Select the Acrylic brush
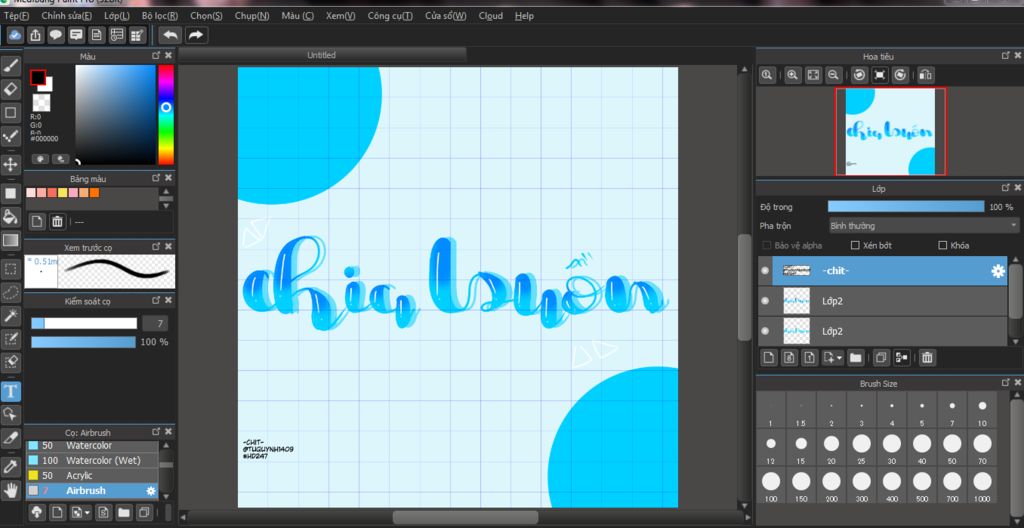This screenshot has width=1024, height=528. coord(91,476)
